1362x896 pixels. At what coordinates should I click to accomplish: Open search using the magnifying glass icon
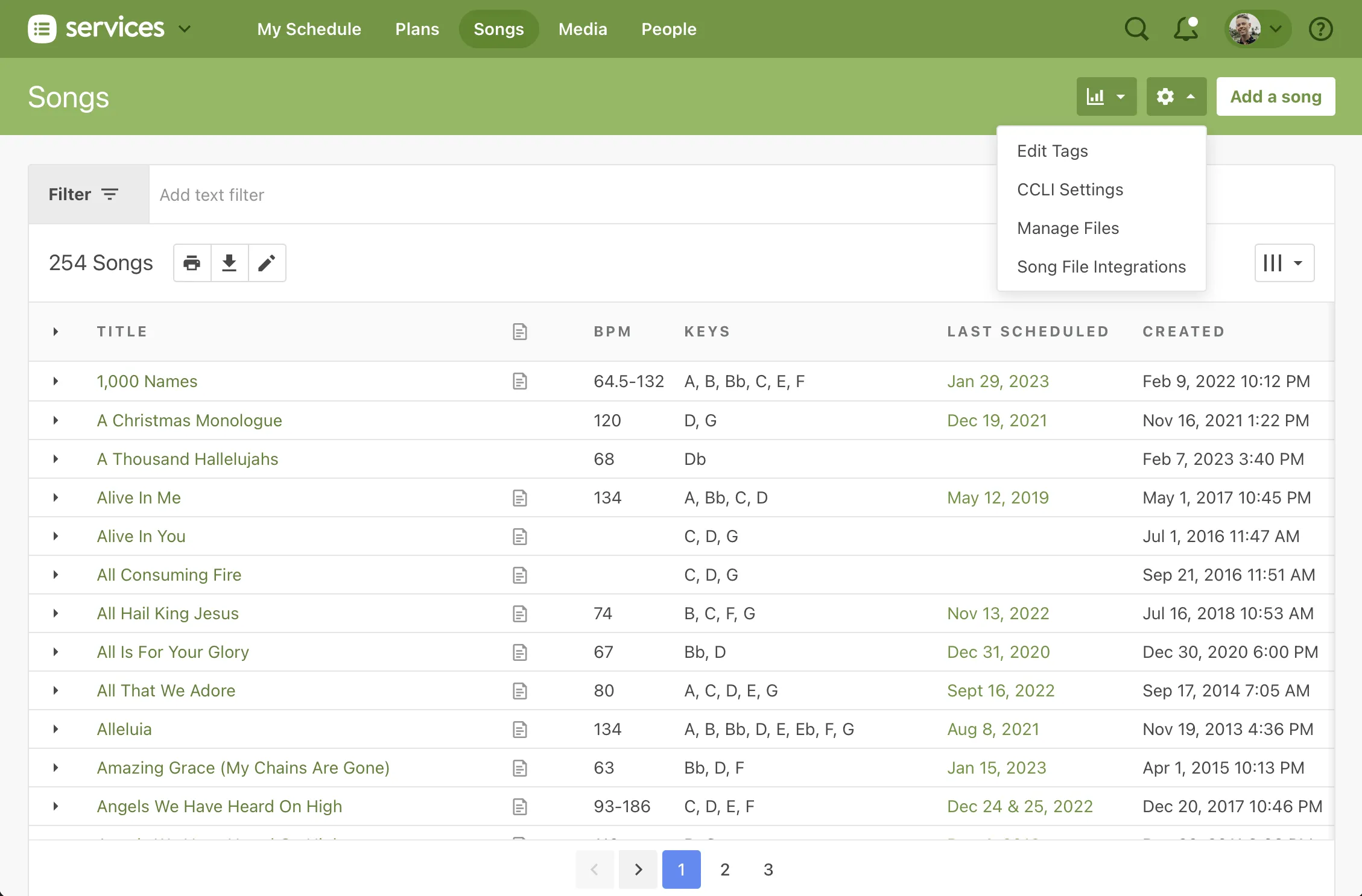click(1136, 29)
